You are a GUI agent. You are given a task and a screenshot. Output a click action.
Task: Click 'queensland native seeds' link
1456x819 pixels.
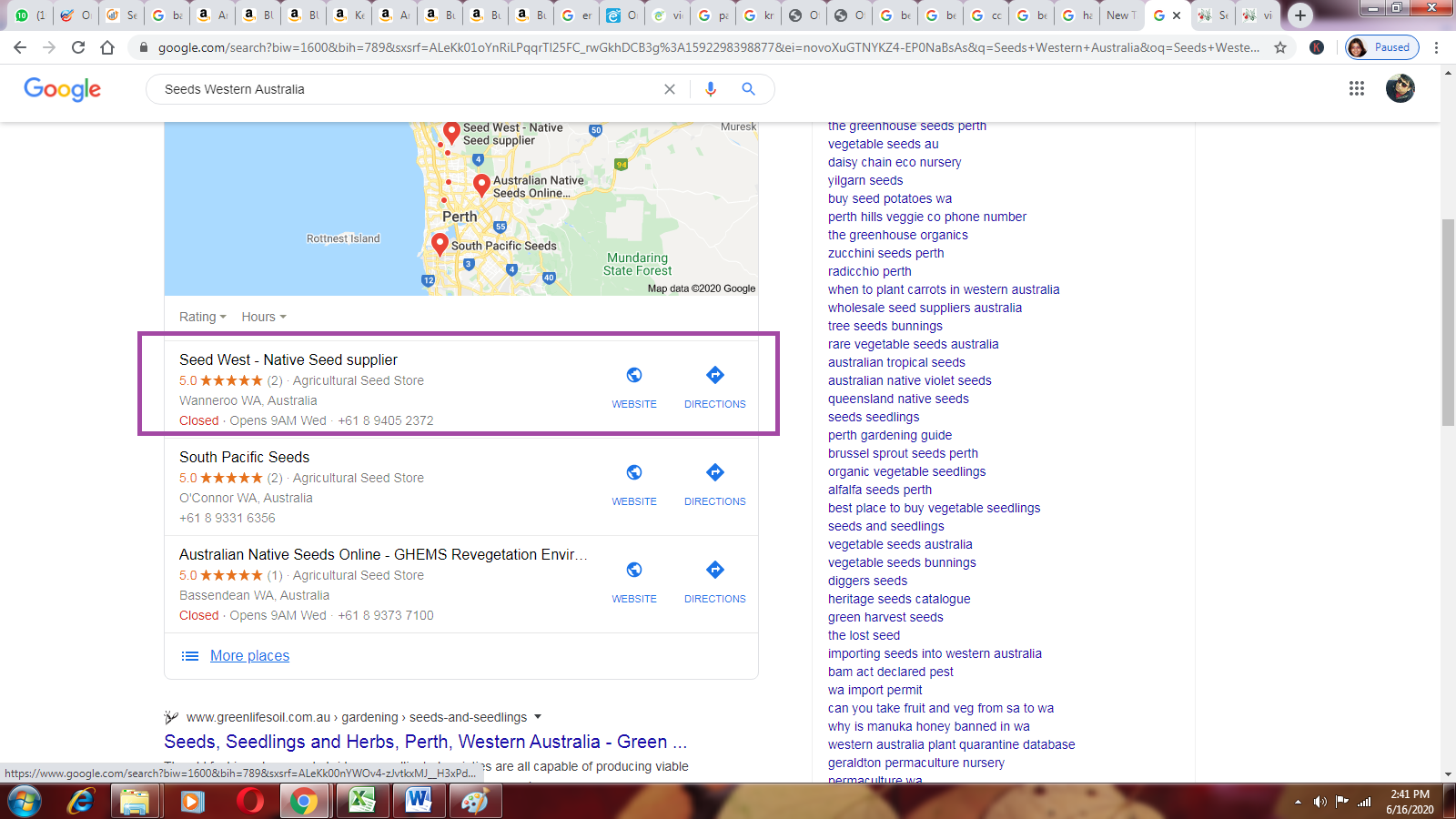pyautogui.click(x=898, y=399)
